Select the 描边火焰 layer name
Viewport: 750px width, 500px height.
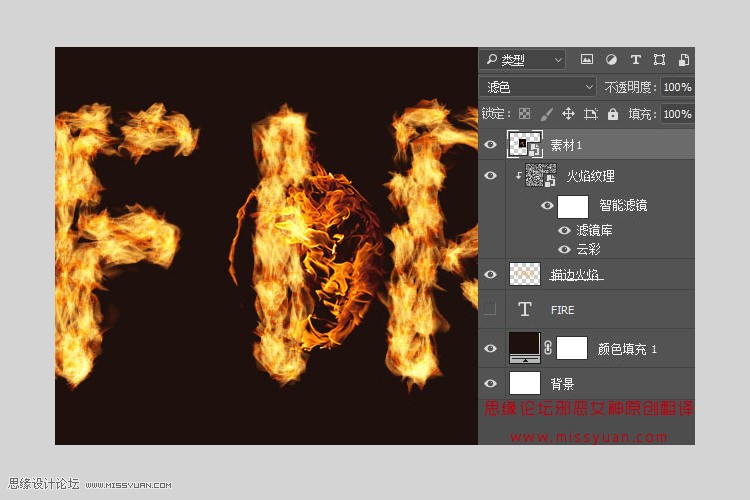576,274
